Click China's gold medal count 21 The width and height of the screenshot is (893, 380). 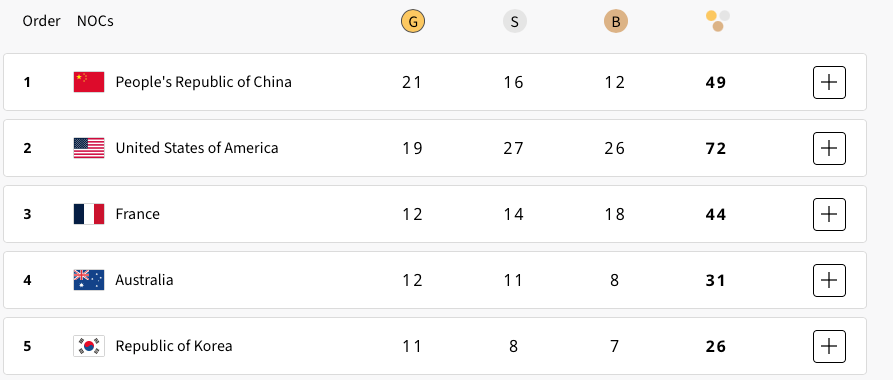[x=412, y=83]
